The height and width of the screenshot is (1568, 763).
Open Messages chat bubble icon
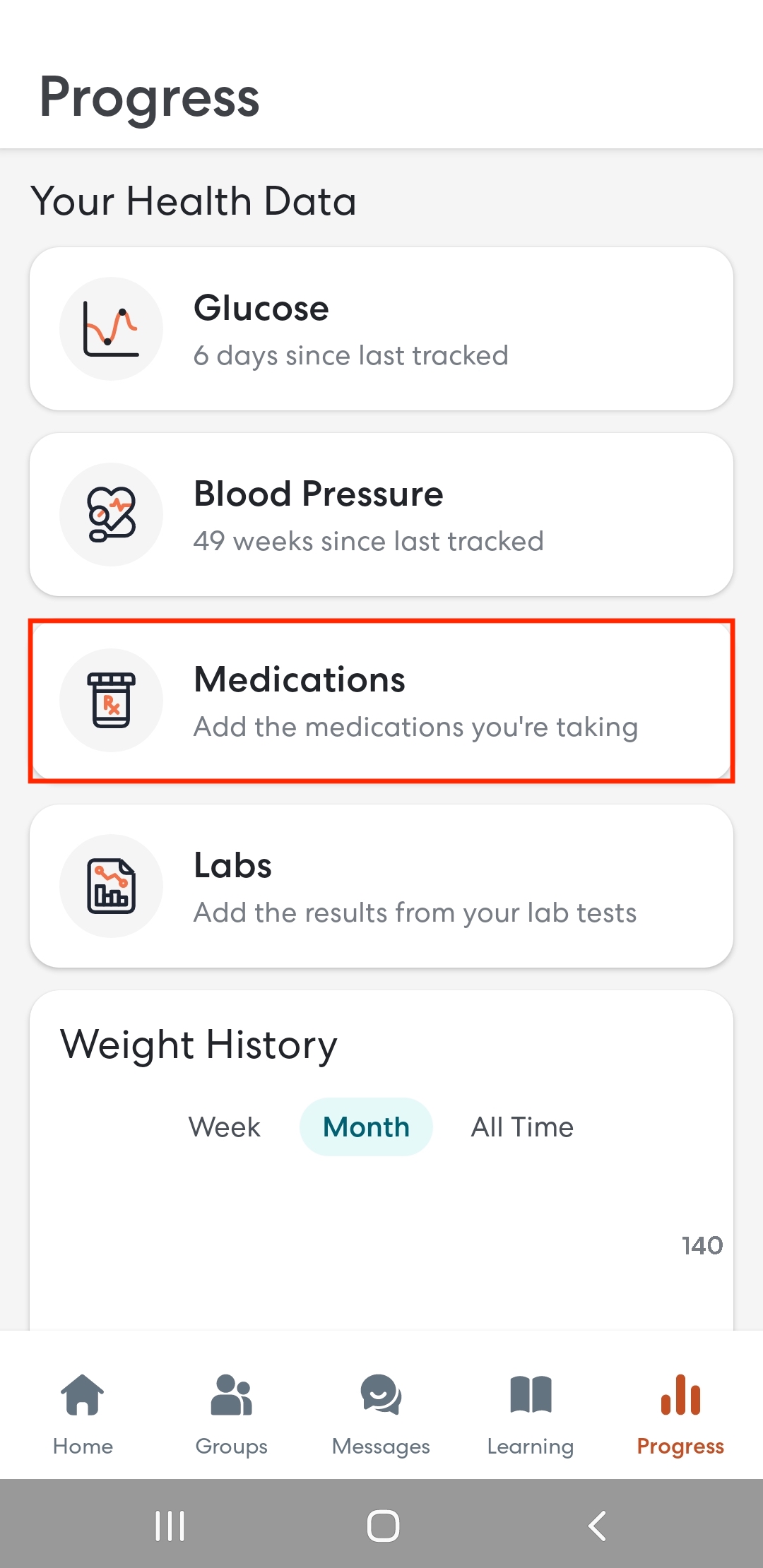[381, 1395]
